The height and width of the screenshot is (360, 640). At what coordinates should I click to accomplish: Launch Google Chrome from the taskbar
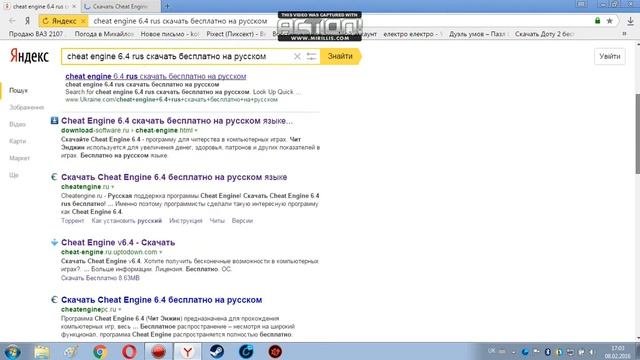pos(100,351)
